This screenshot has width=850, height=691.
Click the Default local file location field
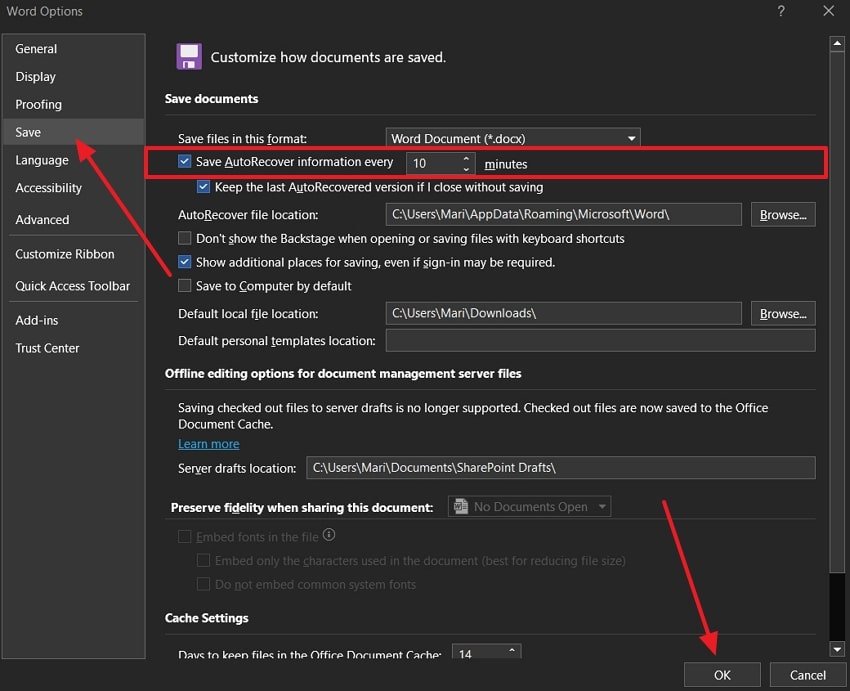click(563, 314)
